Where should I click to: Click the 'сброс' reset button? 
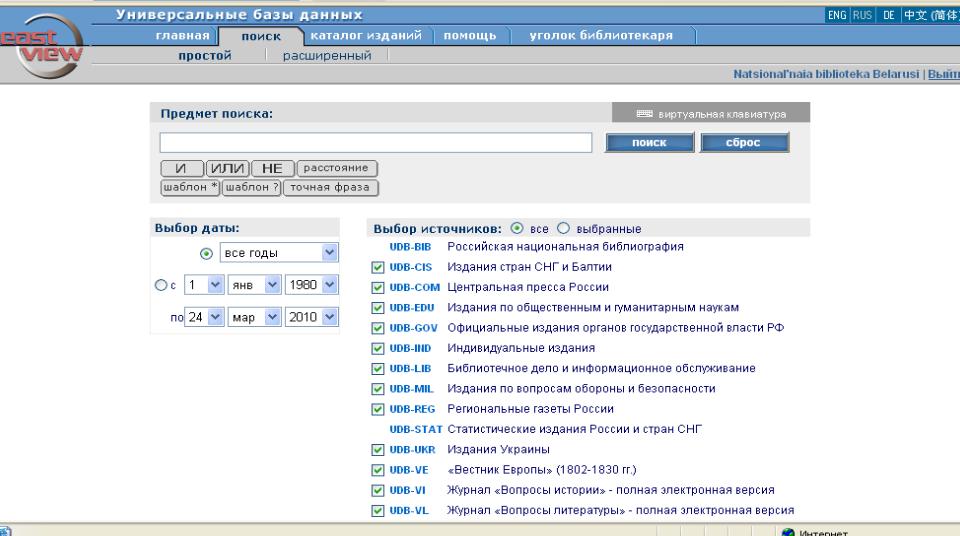(744, 142)
